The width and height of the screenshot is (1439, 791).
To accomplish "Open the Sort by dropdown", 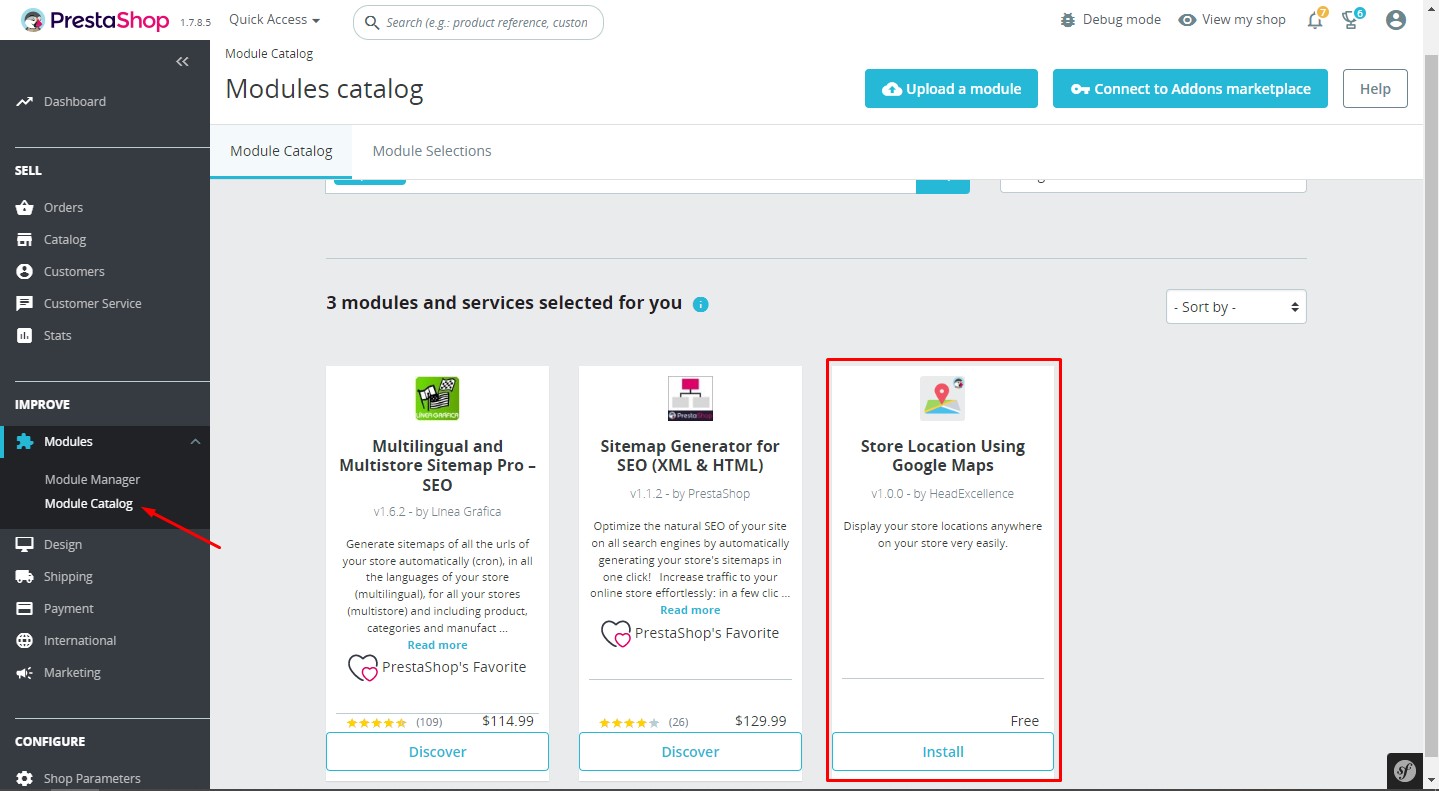I will click(x=1236, y=307).
